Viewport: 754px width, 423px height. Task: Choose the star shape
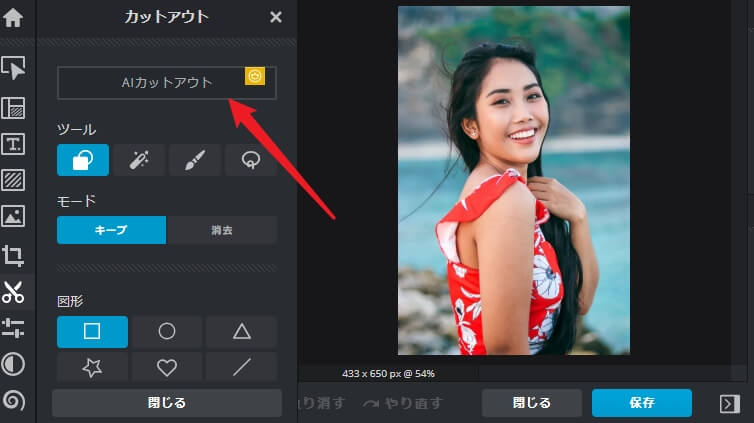(x=92, y=368)
